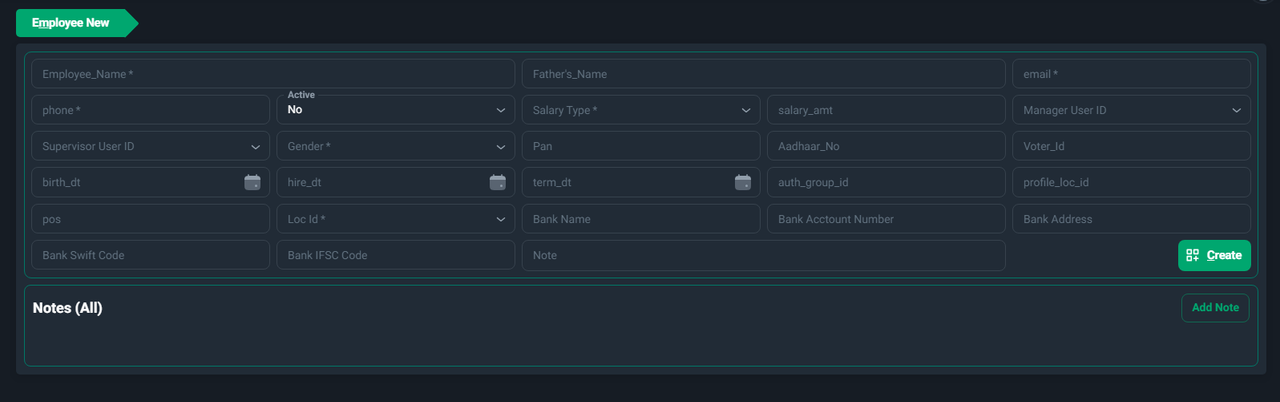This screenshot has height=402, width=1280.
Task: Click the phone input field
Action: pos(151,110)
